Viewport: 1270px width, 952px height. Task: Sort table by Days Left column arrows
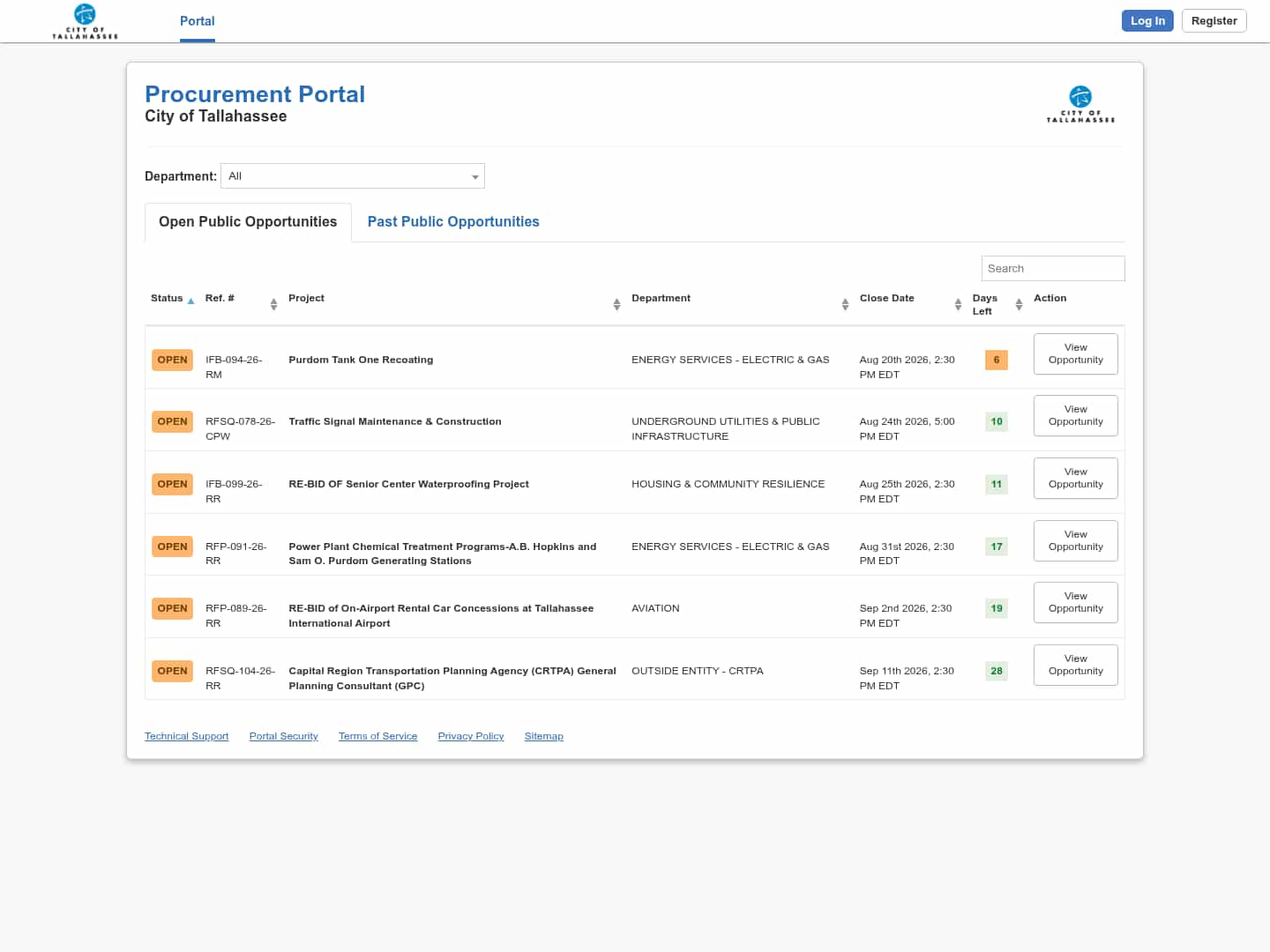[1019, 304]
